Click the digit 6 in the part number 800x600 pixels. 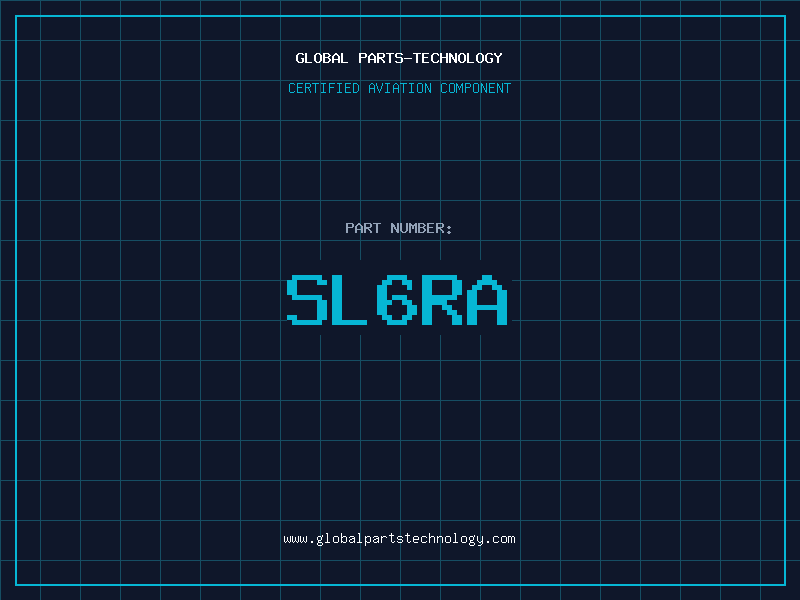[396, 300]
